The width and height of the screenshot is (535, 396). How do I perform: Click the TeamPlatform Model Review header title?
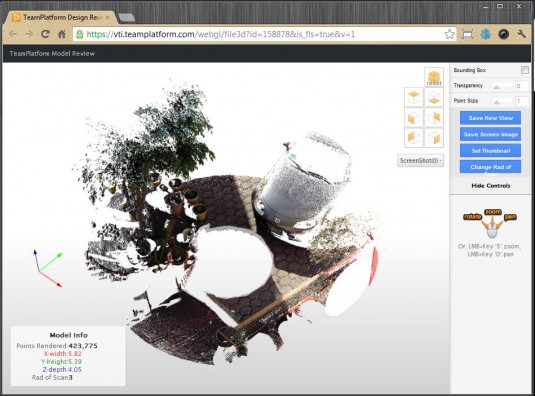(52, 54)
